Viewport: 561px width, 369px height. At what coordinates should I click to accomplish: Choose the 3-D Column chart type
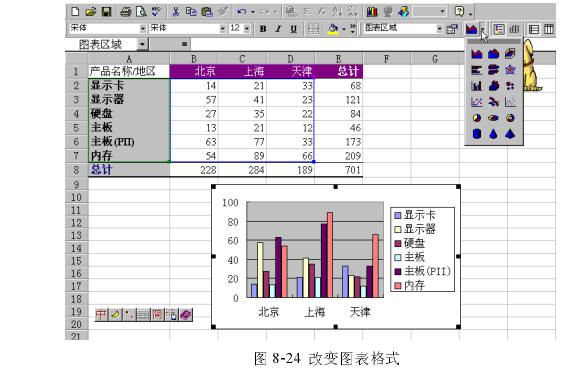[x=493, y=86]
